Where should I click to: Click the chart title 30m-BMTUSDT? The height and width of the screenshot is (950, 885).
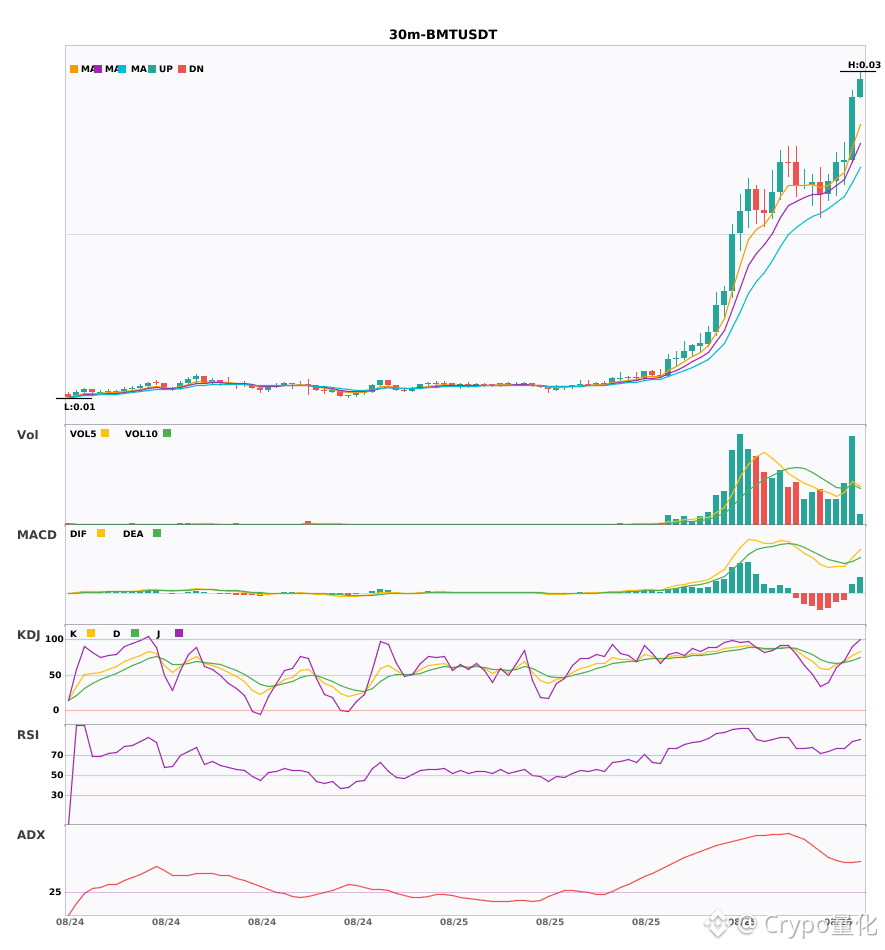[x=443, y=35]
